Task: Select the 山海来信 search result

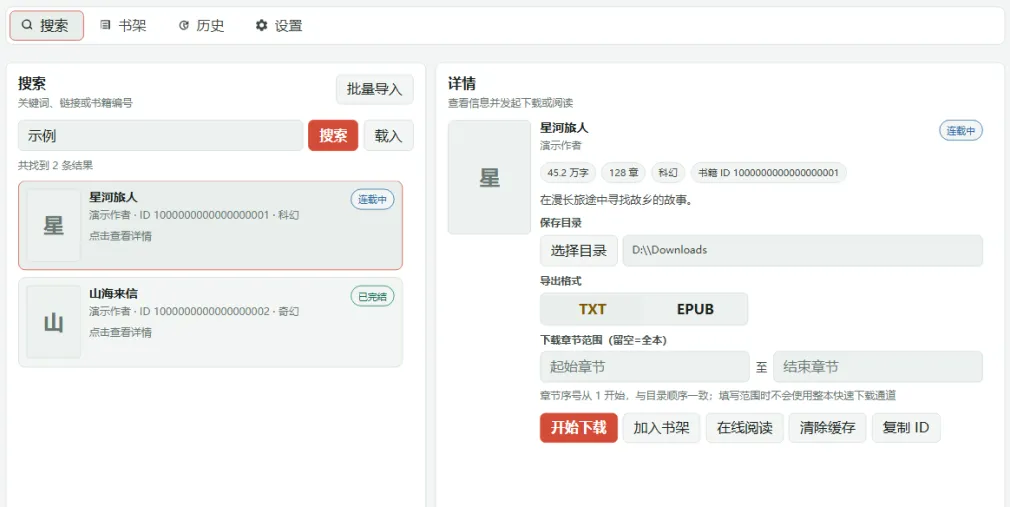Action: click(x=211, y=322)
